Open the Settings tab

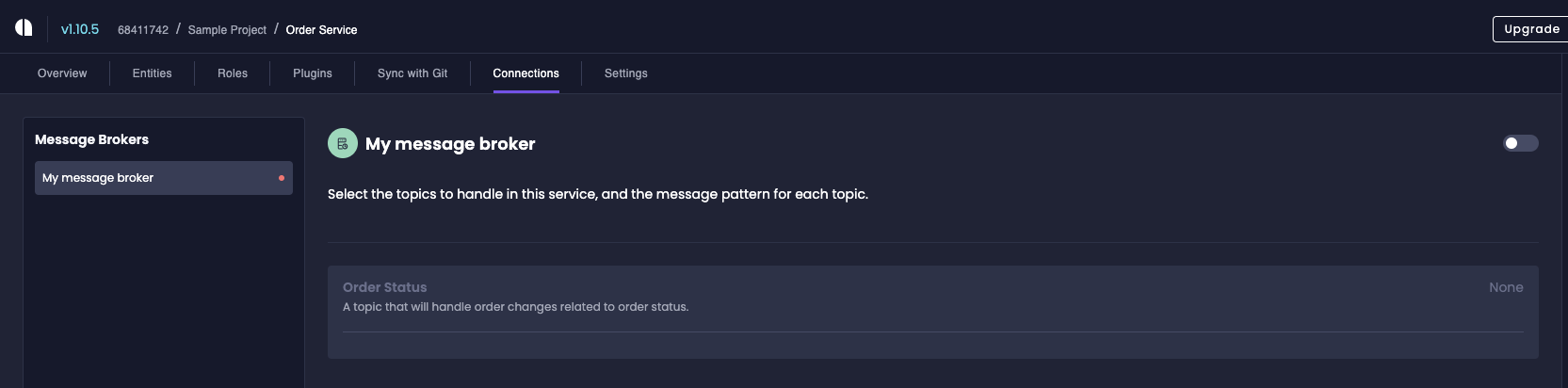pos(626,73)
